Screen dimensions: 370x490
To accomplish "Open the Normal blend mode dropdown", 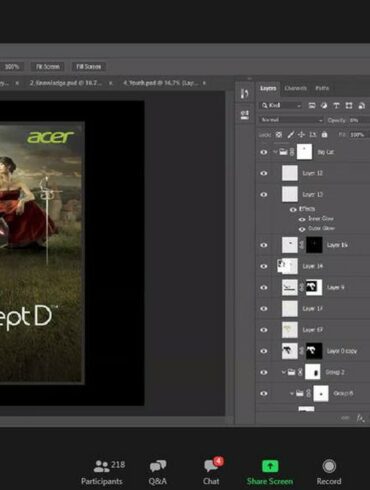I will [291, 120].
